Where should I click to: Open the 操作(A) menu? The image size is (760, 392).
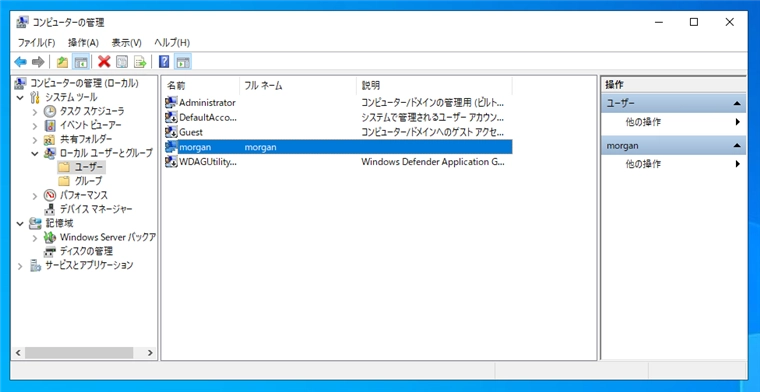(x=83, y=43)
